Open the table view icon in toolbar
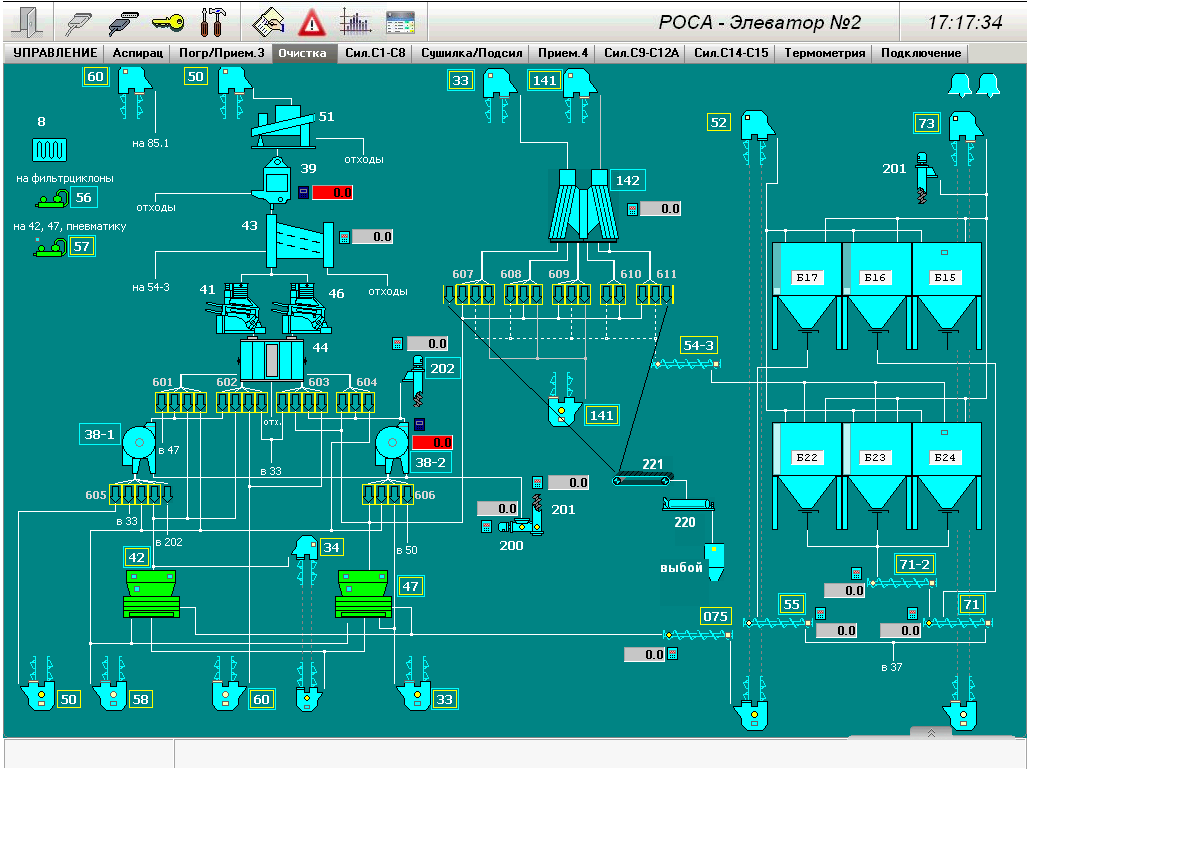This screenshot has height=848, width=1202. pos(400,21)
